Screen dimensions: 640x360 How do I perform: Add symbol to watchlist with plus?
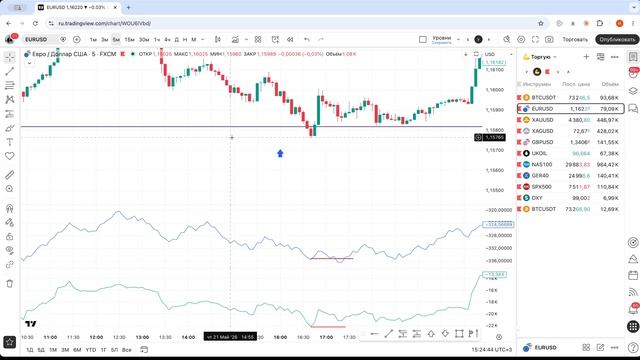point(587,57)
